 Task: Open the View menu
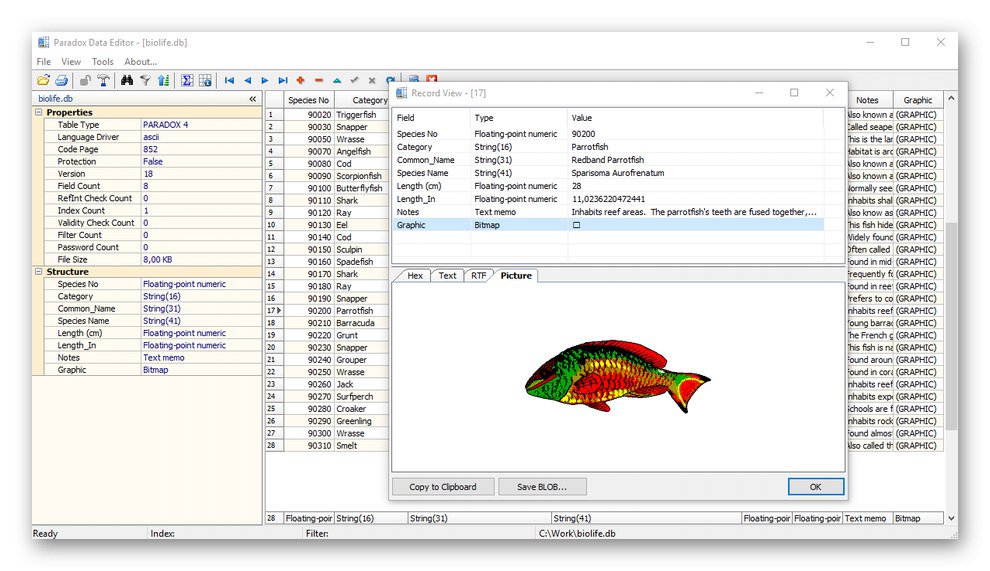coord(71,62)
